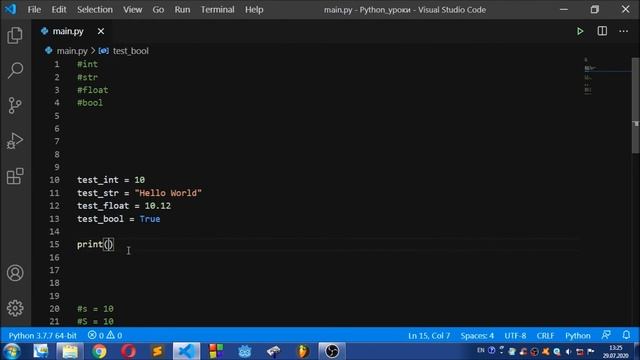The image size is (640, 360).
Task: Open the Go menu
Action: pos(158,9)
